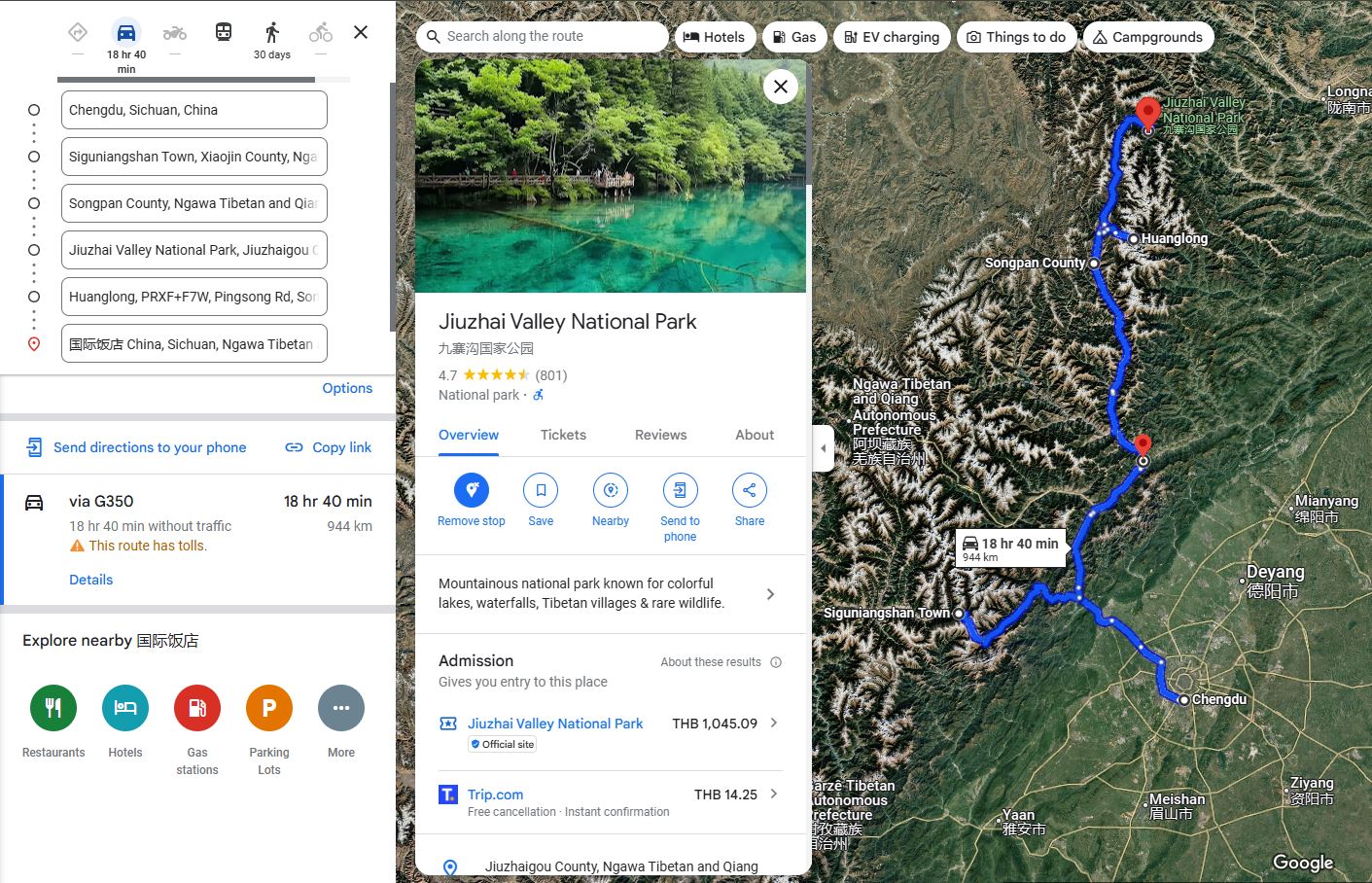Screen dimensions: 1372x883
Task: Edit the Chengdu, Sichuan starting point field
Action: pos(194,110)
